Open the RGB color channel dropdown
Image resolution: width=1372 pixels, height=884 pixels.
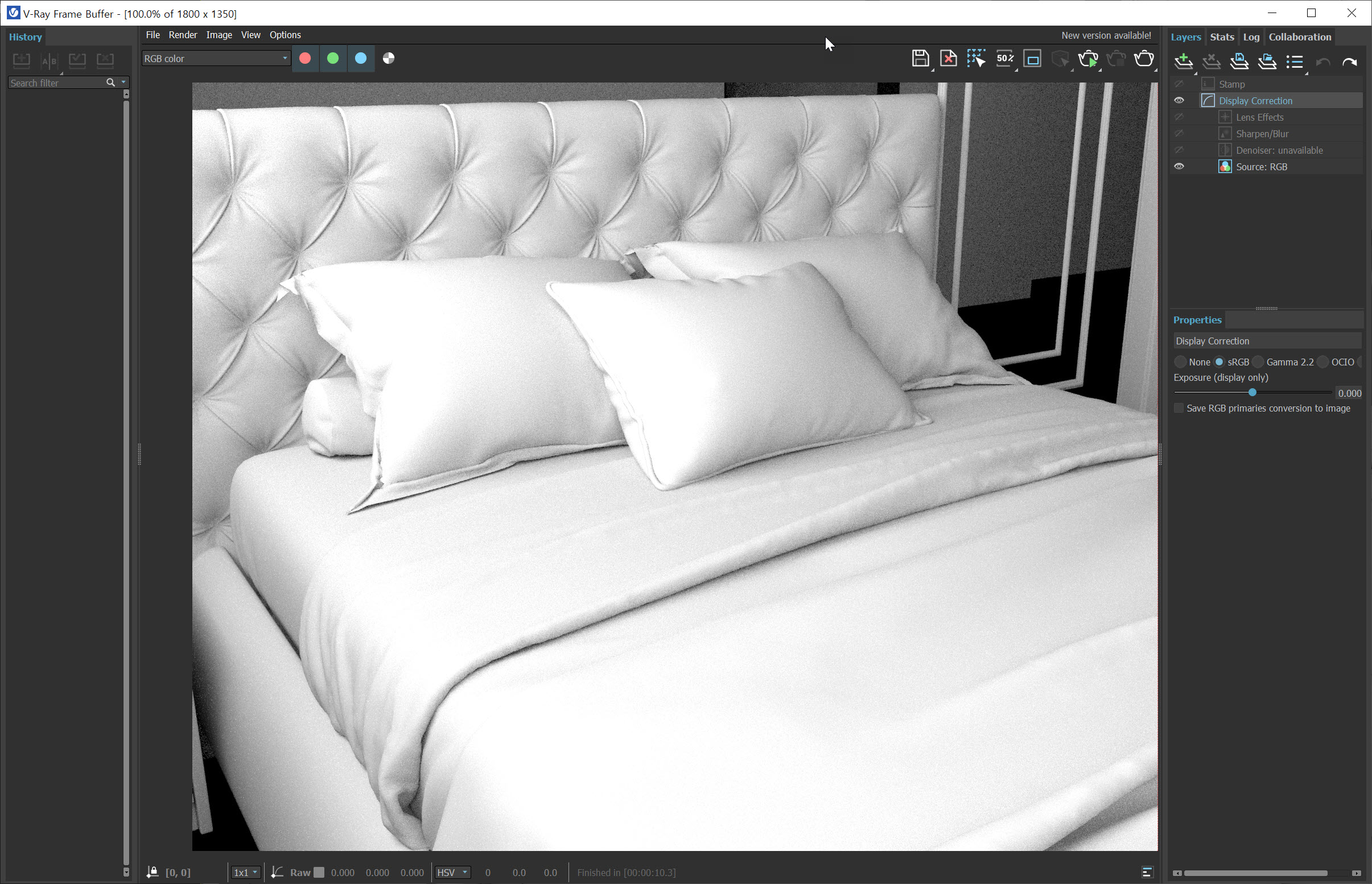click(x=216, y=59)
